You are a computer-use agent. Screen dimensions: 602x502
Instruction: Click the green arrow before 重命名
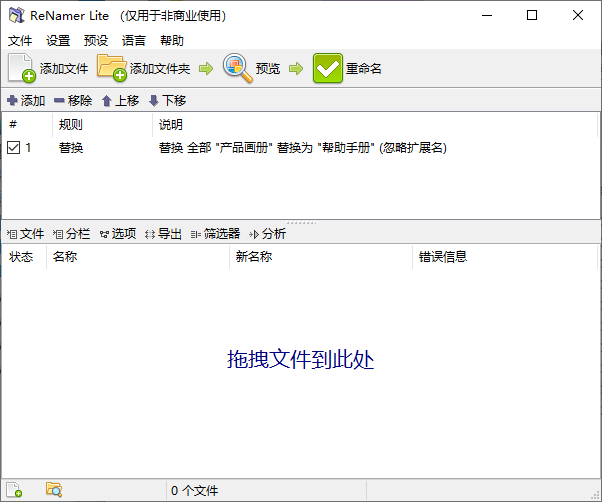click(296, 69)
